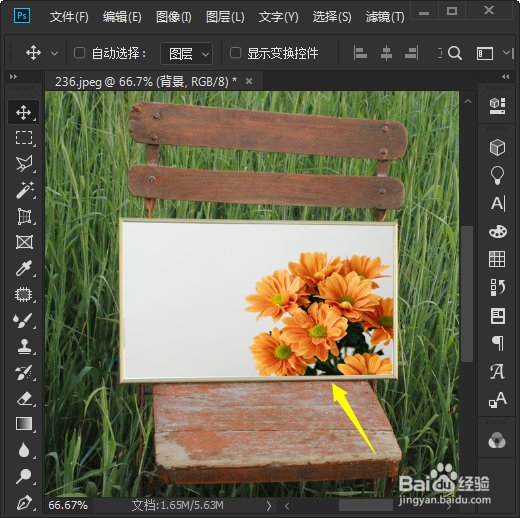Select the Magic Wand tool
520x518 pixels.
[x=24, y=190]
